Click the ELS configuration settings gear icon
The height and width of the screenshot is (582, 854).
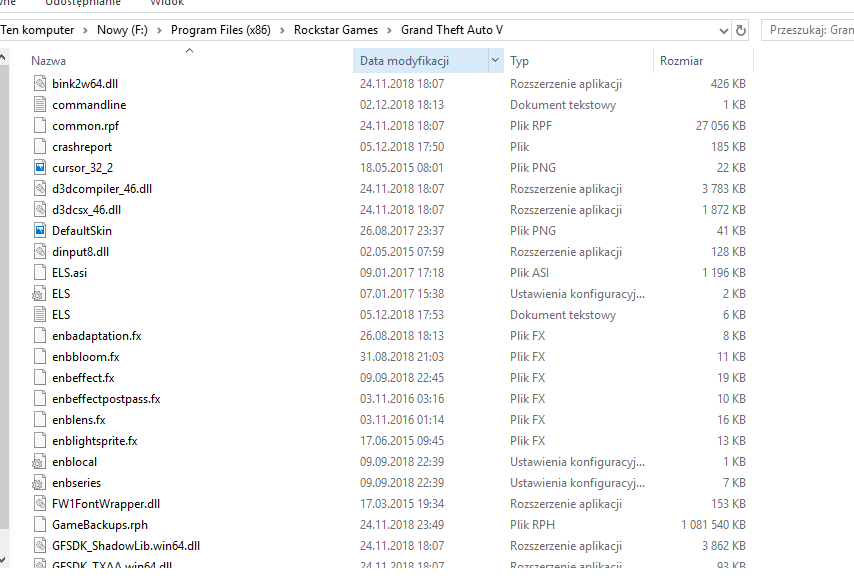(x=39, y=294)
